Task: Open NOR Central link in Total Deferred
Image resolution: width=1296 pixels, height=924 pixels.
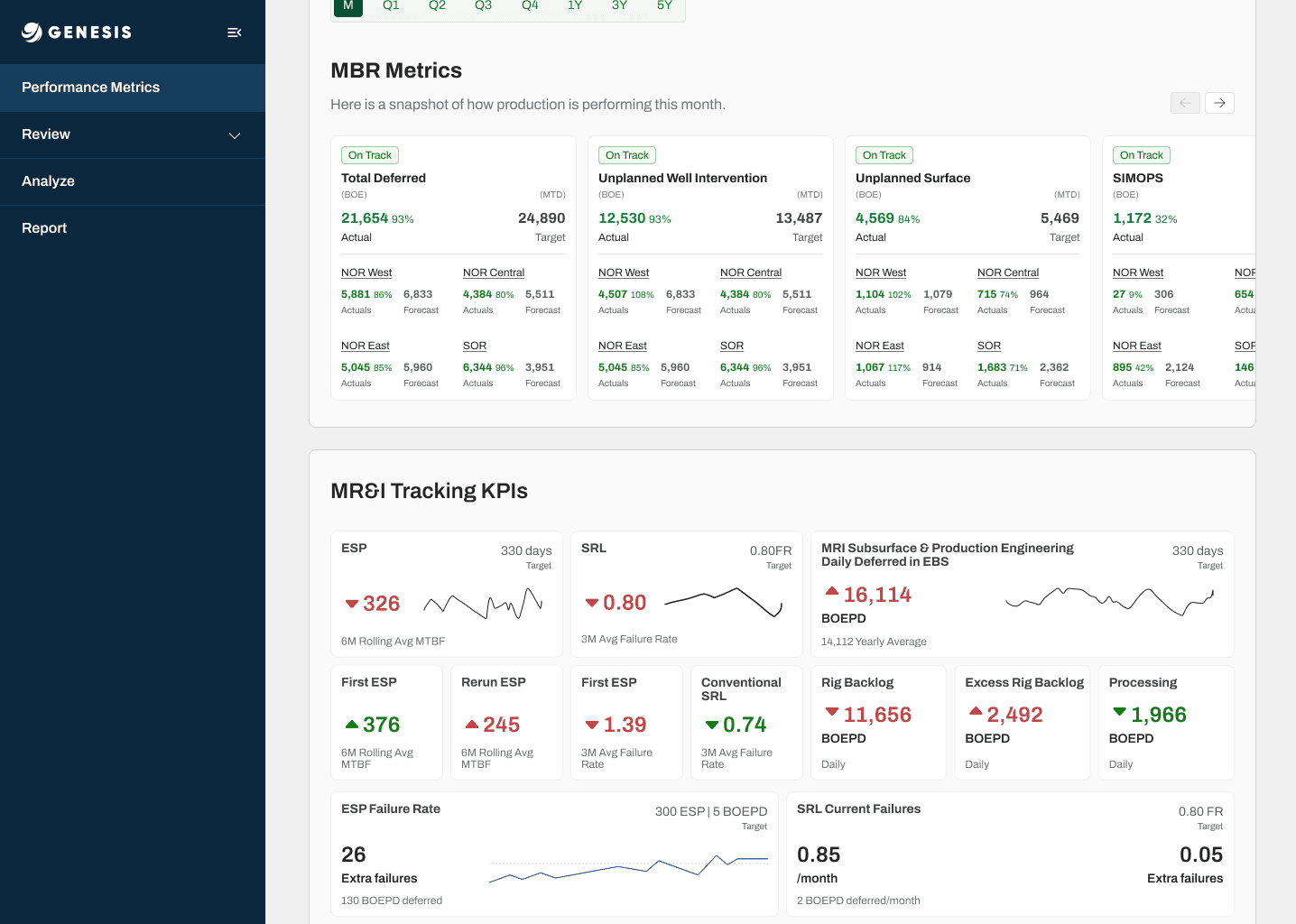Action: 494,273
